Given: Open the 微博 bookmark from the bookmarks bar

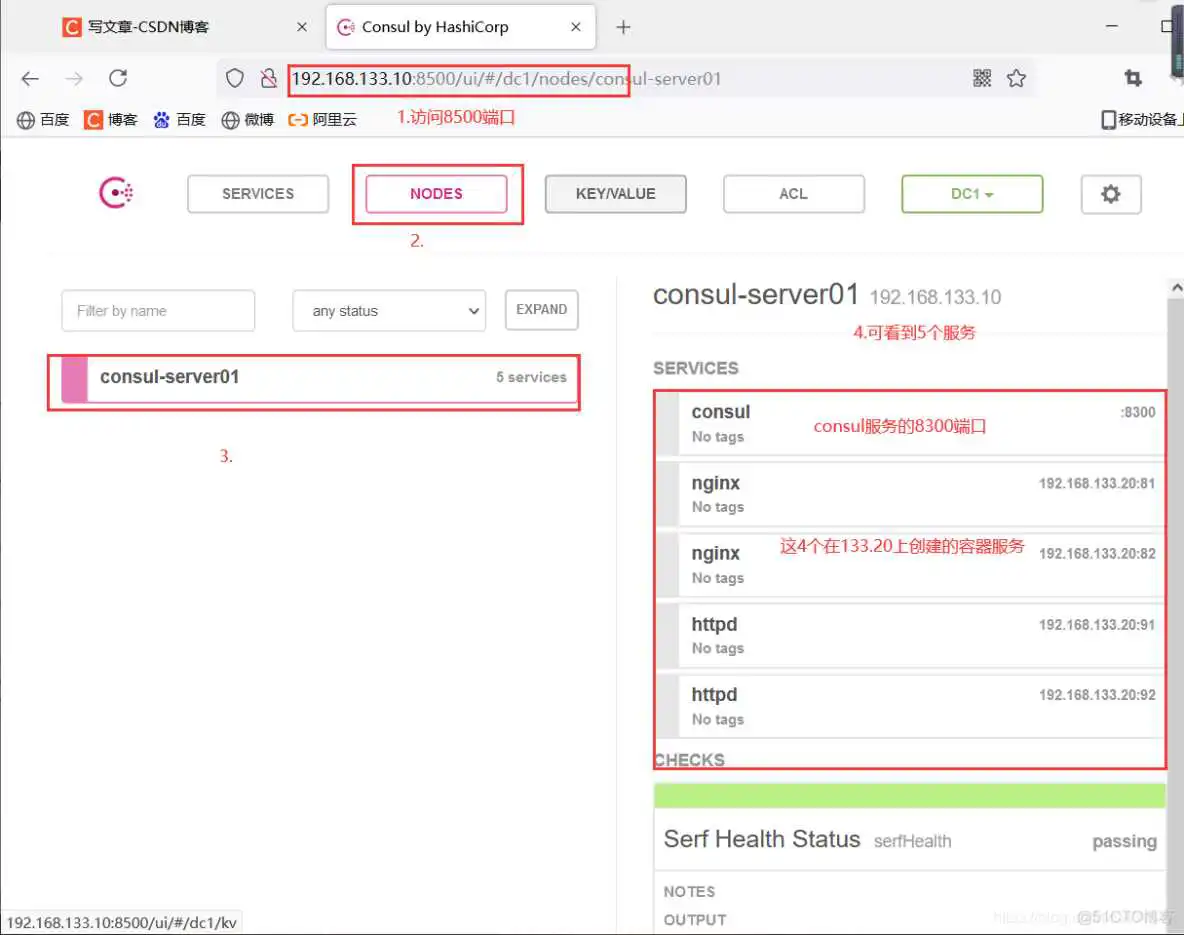Looking at the screenshot, I should point(247,118).
